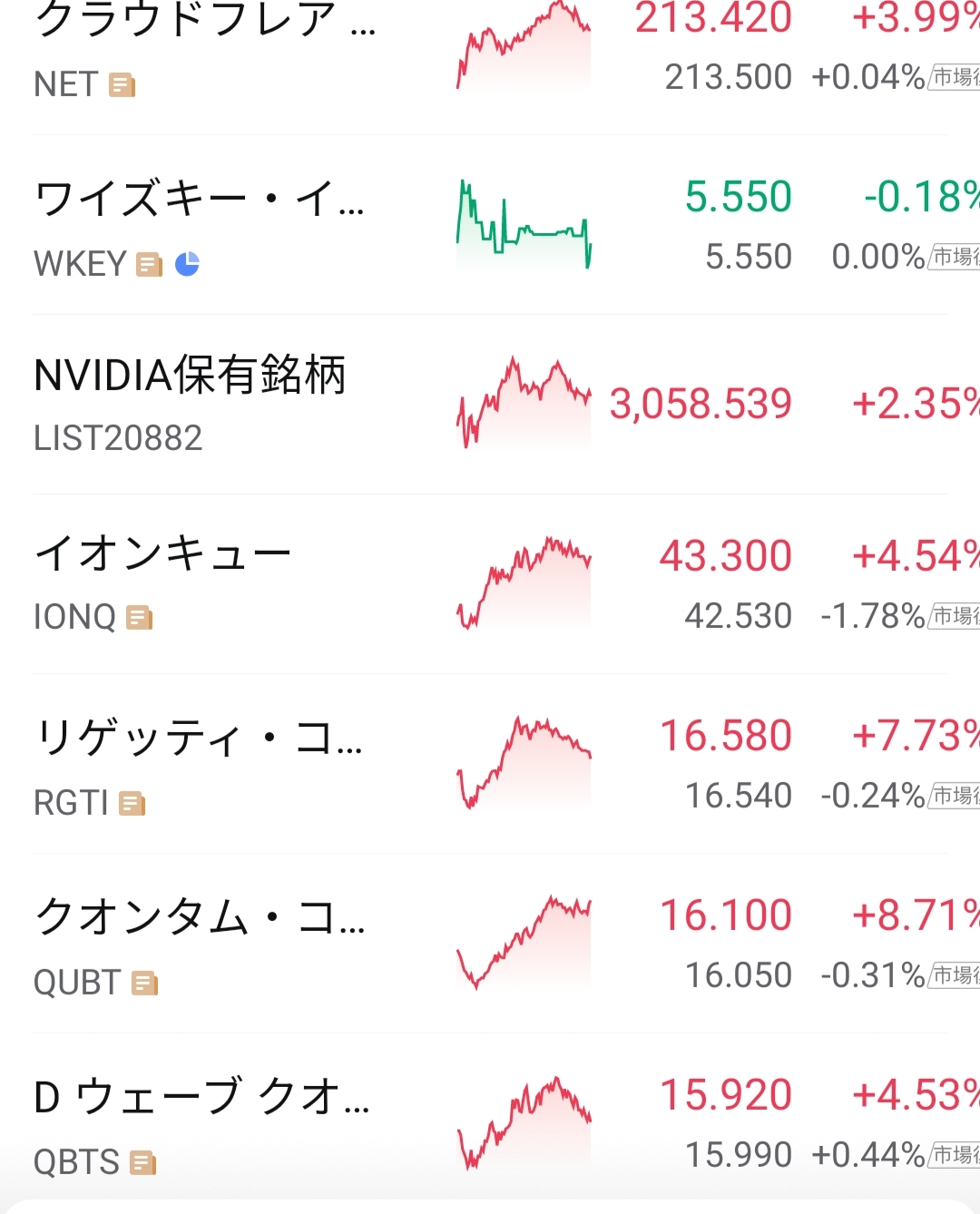Tap the blue pie chart icon beside WKEY
Viewport: 980px width, 1214px height.
[x=187, y=264]
